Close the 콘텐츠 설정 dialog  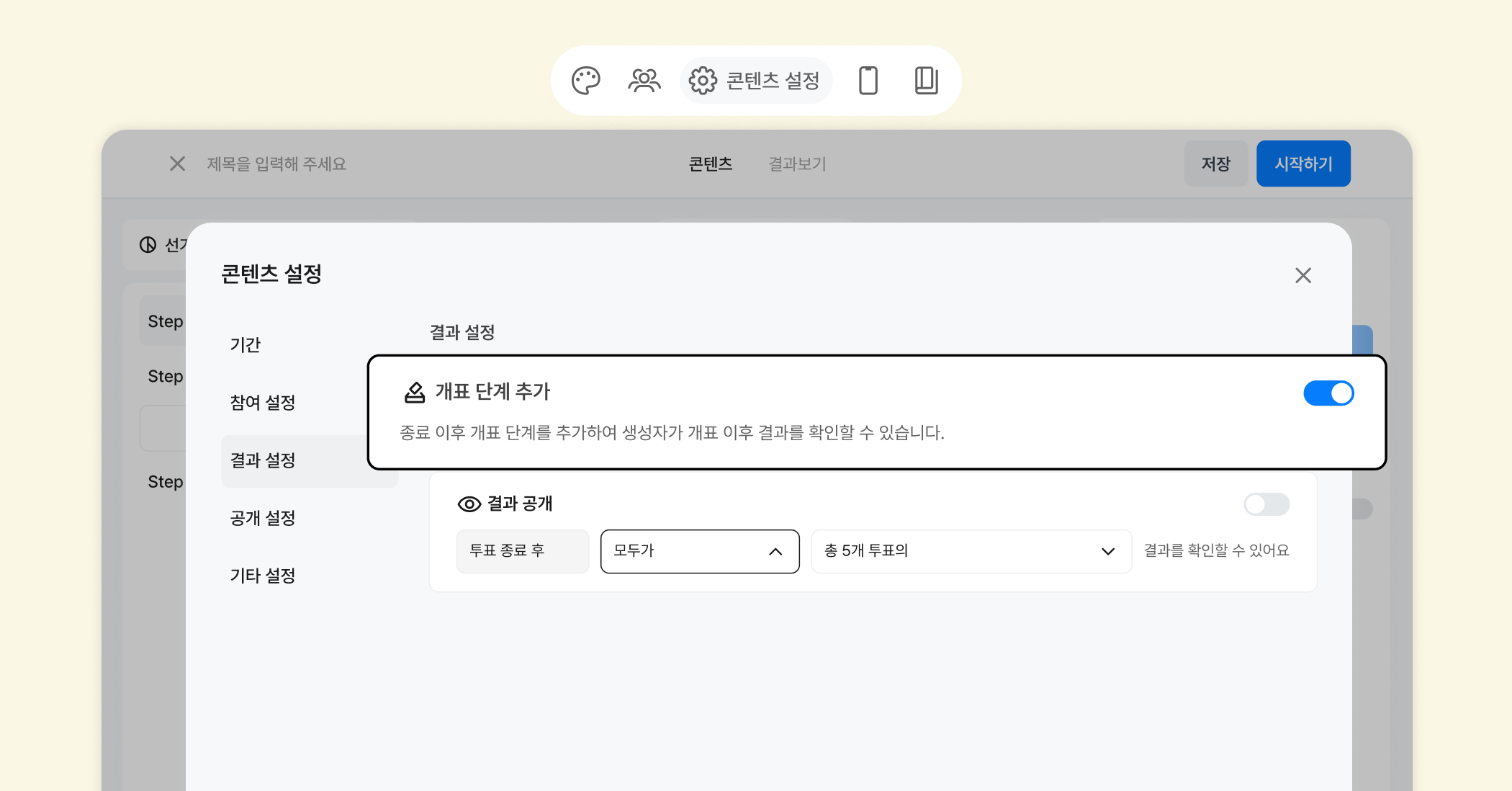pyautogui.click(x=1302, y=275)
